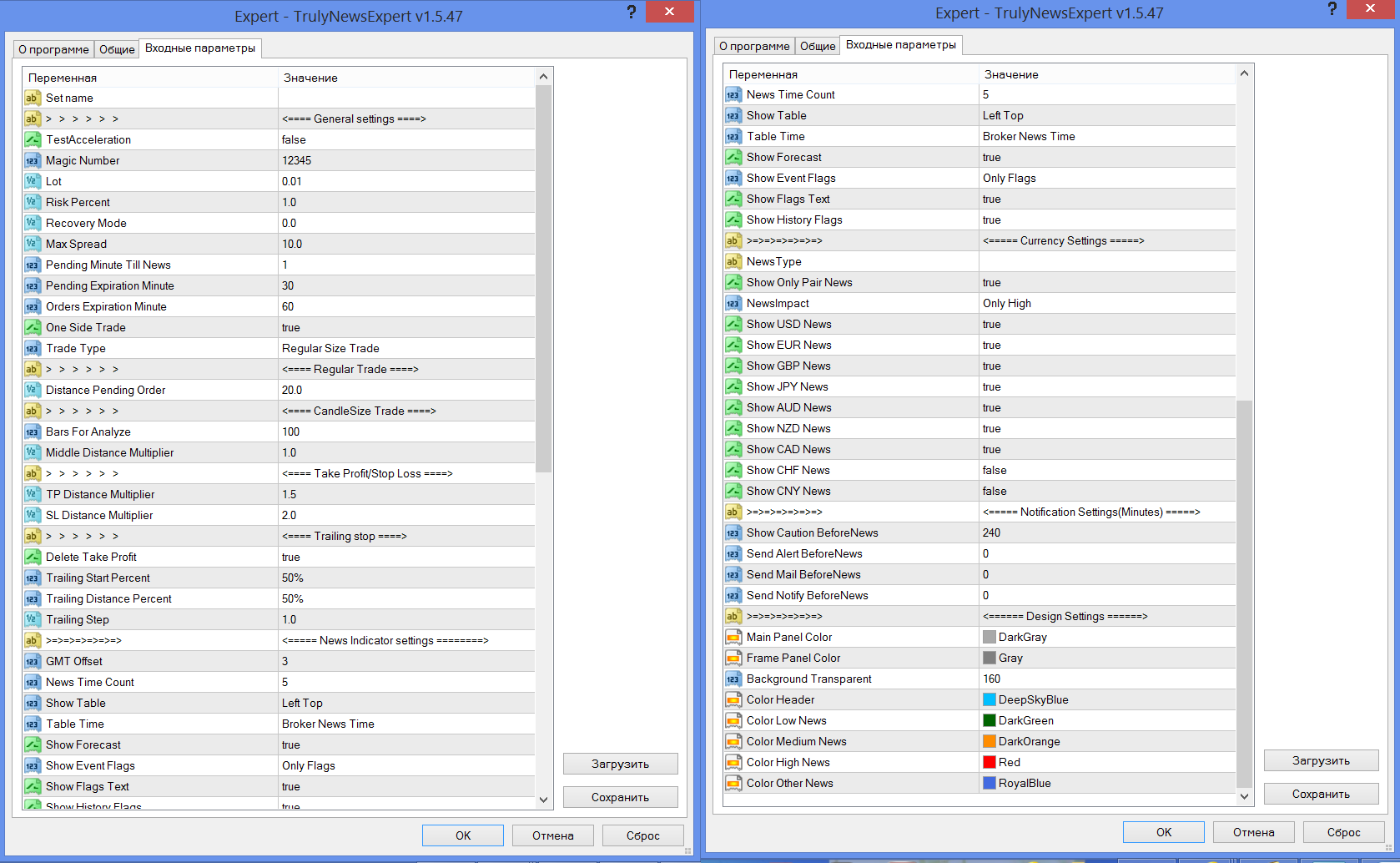Image resolution: width=1400 pixels, height=863 pixels.
Task: Click the Trade Type value Regular Size Trade
Action: point(330,348)
